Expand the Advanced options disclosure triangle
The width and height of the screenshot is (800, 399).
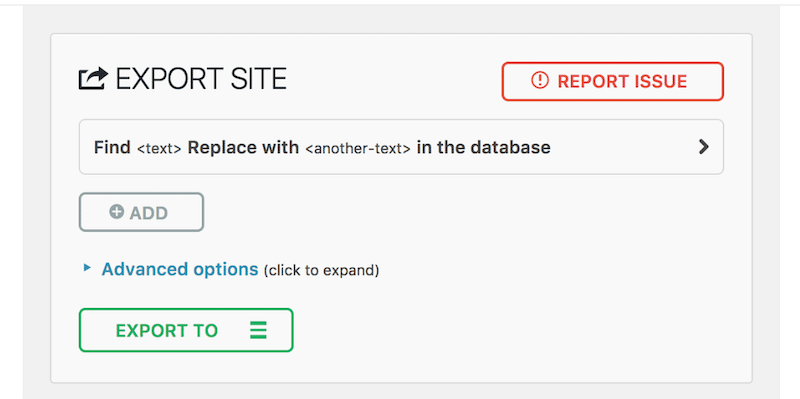[87, 267]
